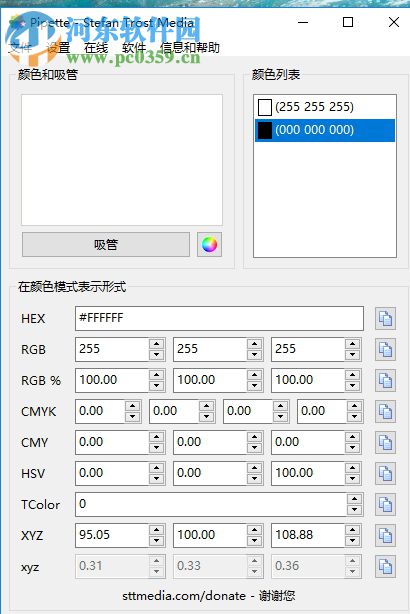Copy the RGB % row values
Viewport: 410px width, 614px height.
tap(385, 380)
